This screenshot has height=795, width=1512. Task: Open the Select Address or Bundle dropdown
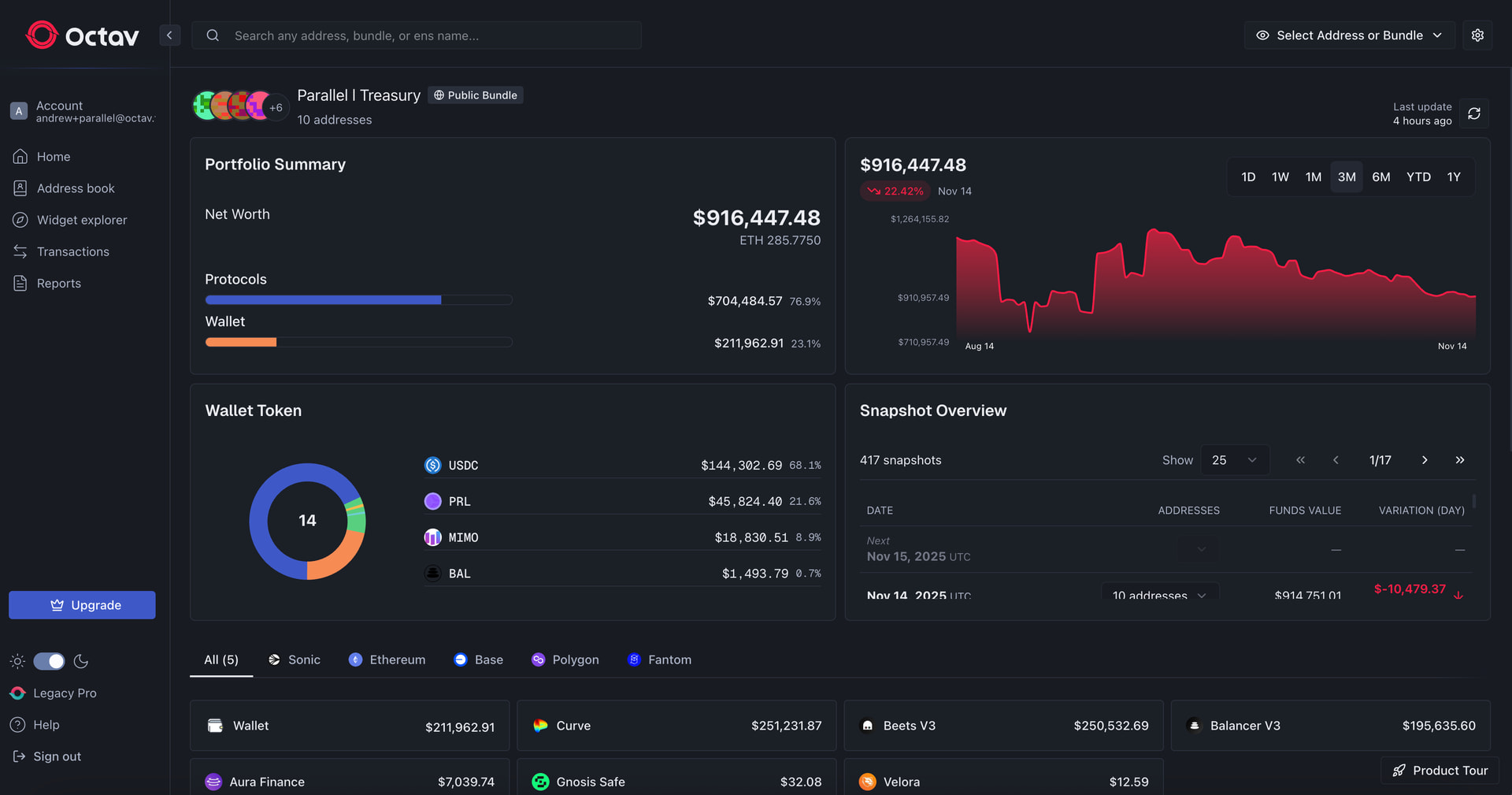click(x=1350, y=35)
